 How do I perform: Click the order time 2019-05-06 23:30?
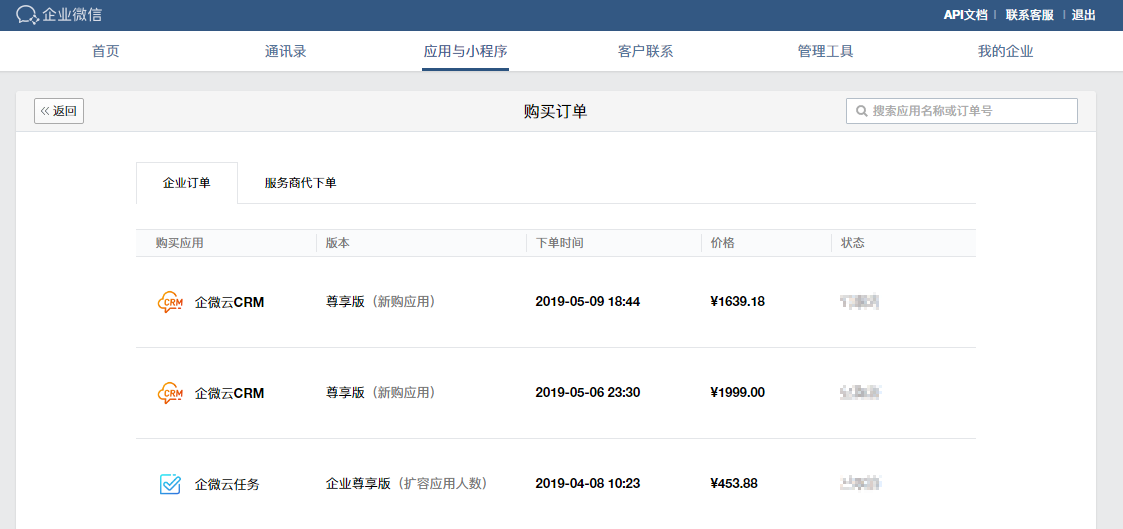[x=587, y=393]
